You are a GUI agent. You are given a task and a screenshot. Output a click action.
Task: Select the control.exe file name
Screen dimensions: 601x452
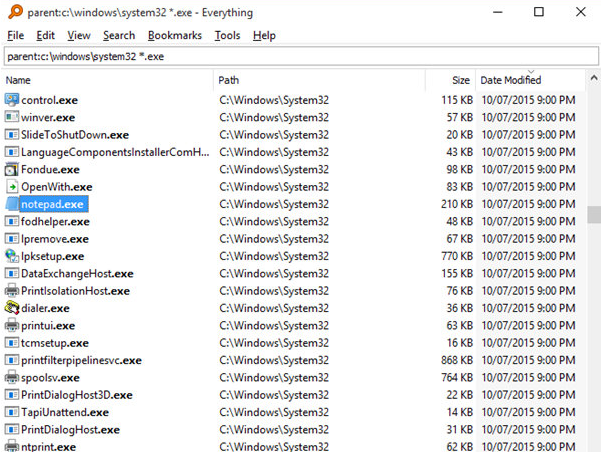(x=49, y=100)
